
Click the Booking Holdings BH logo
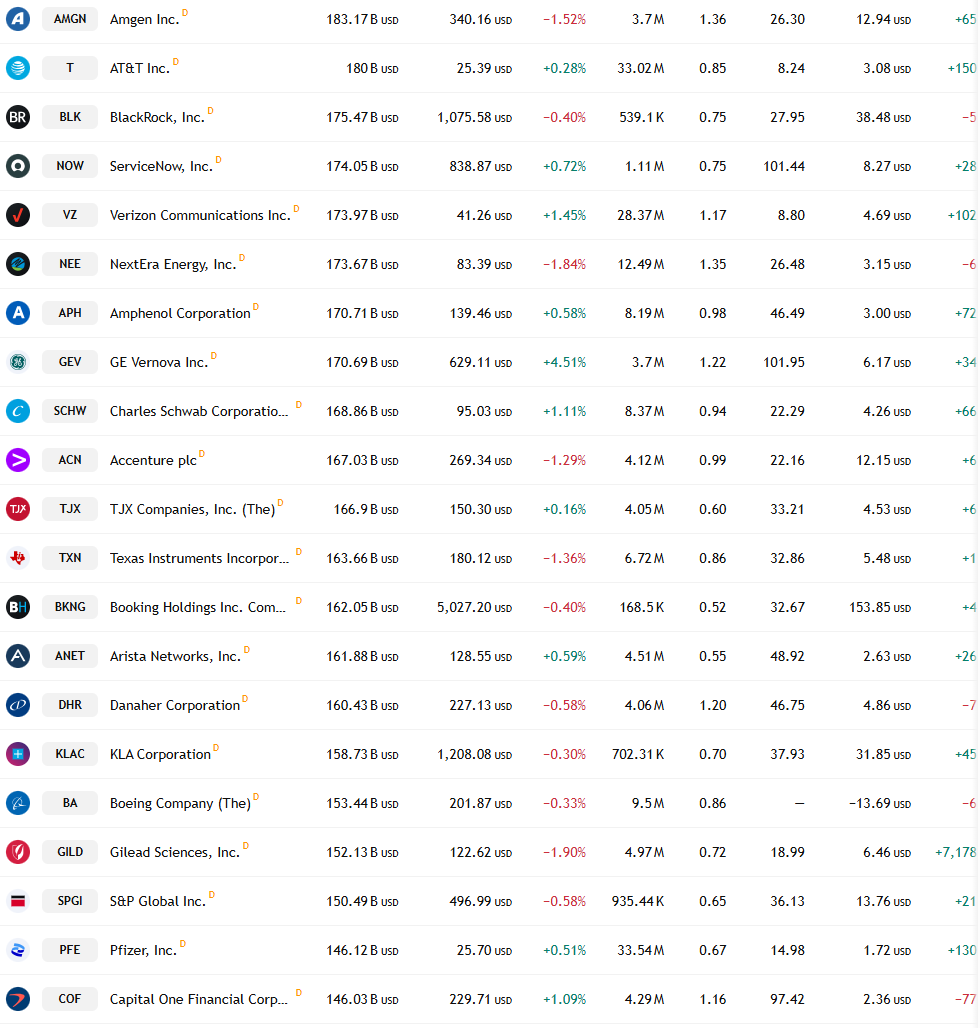[x=18, y=607]
